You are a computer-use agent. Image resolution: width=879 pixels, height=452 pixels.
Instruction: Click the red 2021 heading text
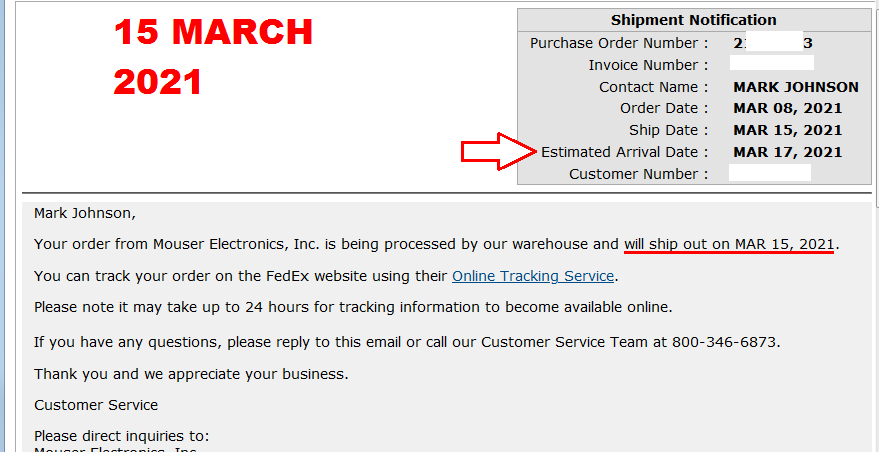158,82
